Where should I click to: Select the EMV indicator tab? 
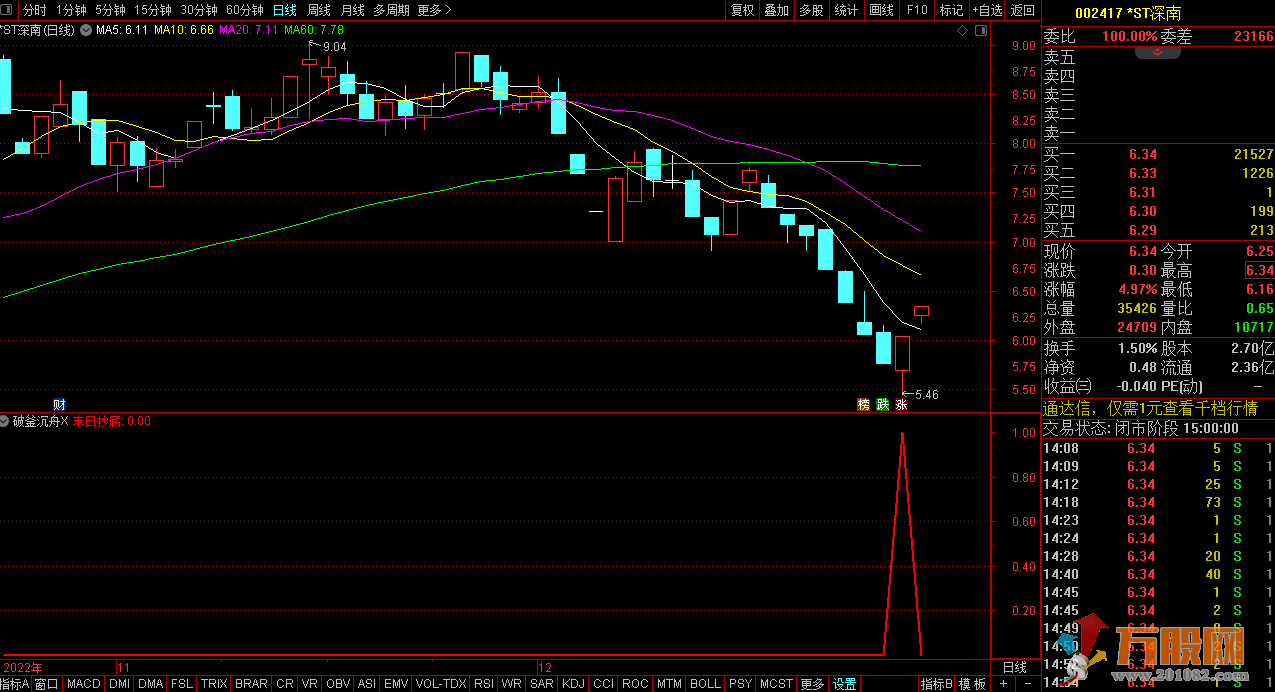[x=397, y=684]
